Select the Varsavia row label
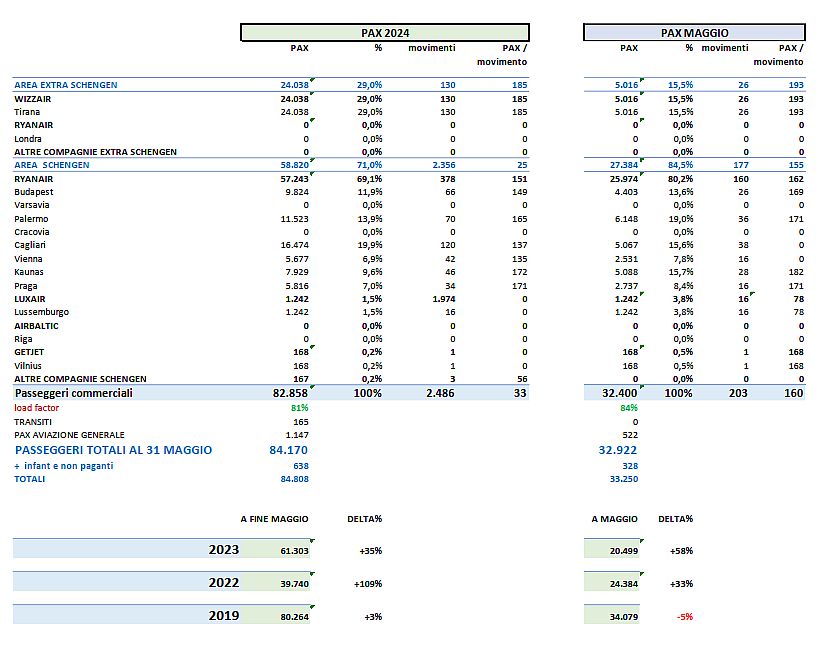Image resolution: width=825 pixels, height=648 pixels. pos(32,205)
